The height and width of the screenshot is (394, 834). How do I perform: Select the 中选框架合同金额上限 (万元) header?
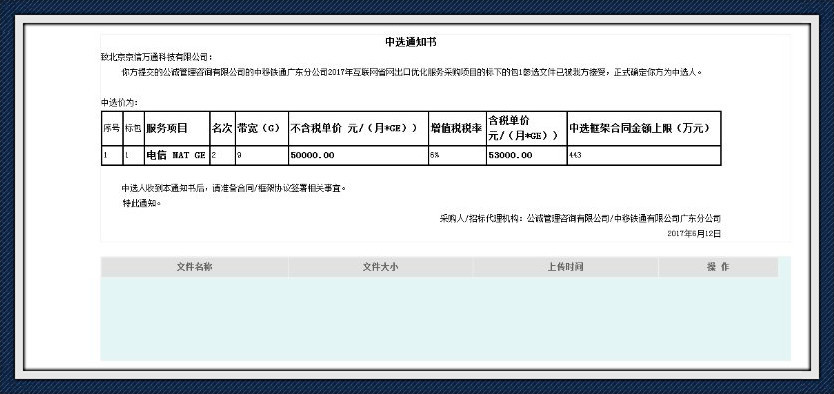tap(644, 128)
